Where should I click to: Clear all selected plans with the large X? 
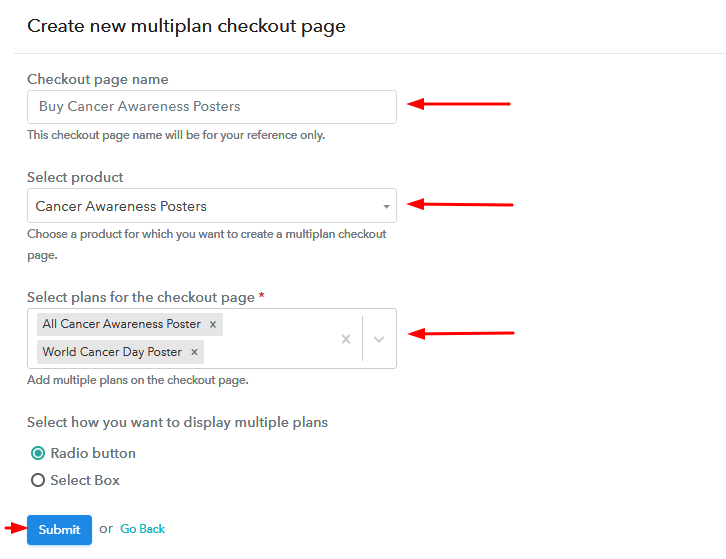[x=346, y=339]
